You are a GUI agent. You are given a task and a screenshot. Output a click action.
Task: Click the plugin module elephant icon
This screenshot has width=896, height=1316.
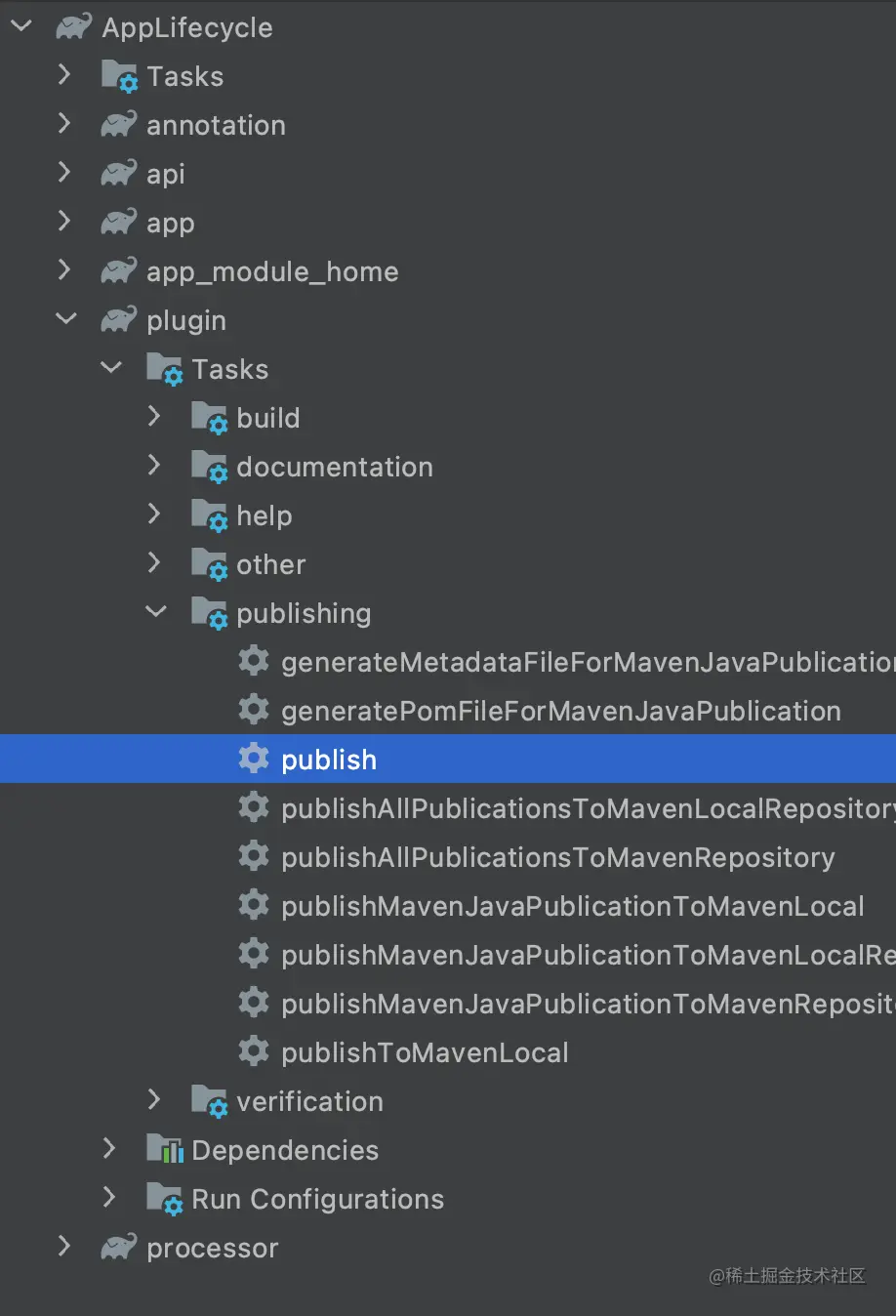pos(119,319)
